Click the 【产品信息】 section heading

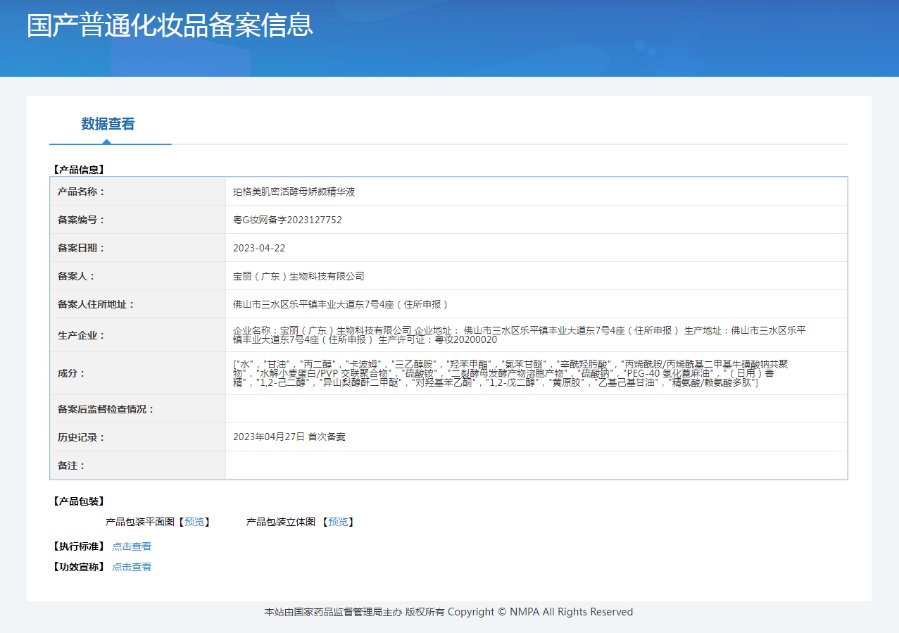[78, 170]
